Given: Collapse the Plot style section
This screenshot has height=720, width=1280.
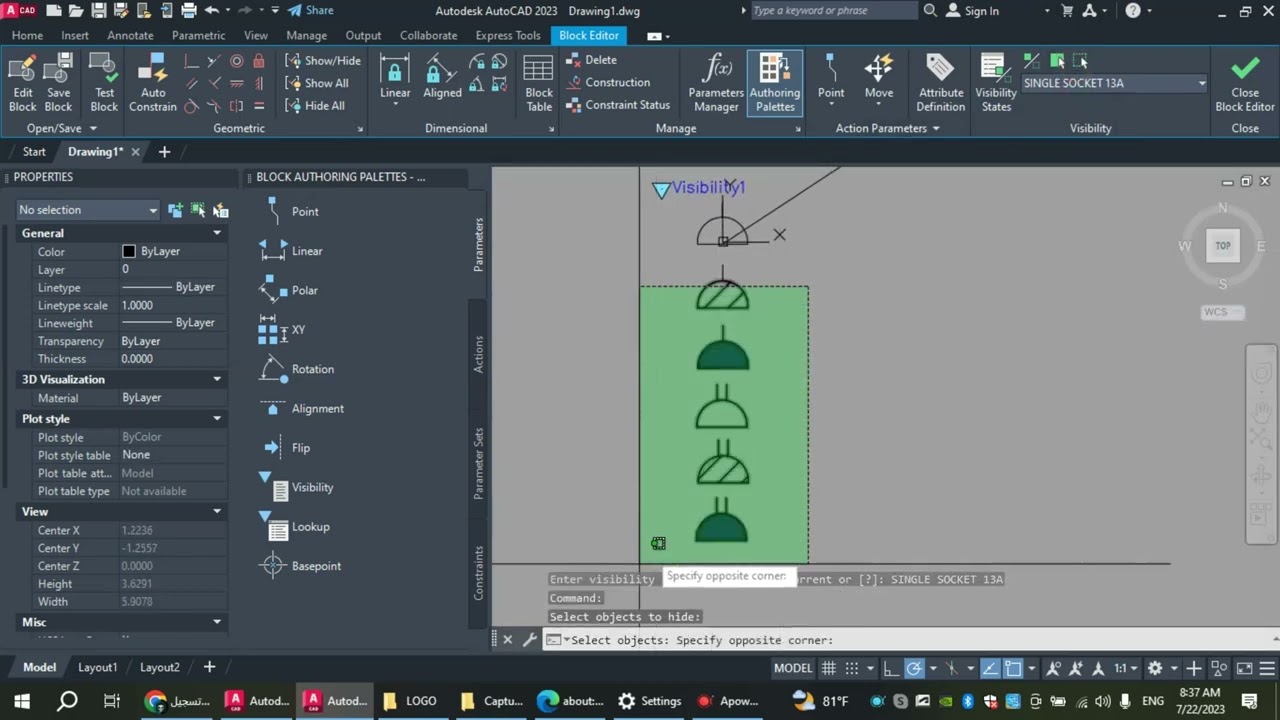Looking at the screenshot, I should pyautogui.click(x=217, y=419).
